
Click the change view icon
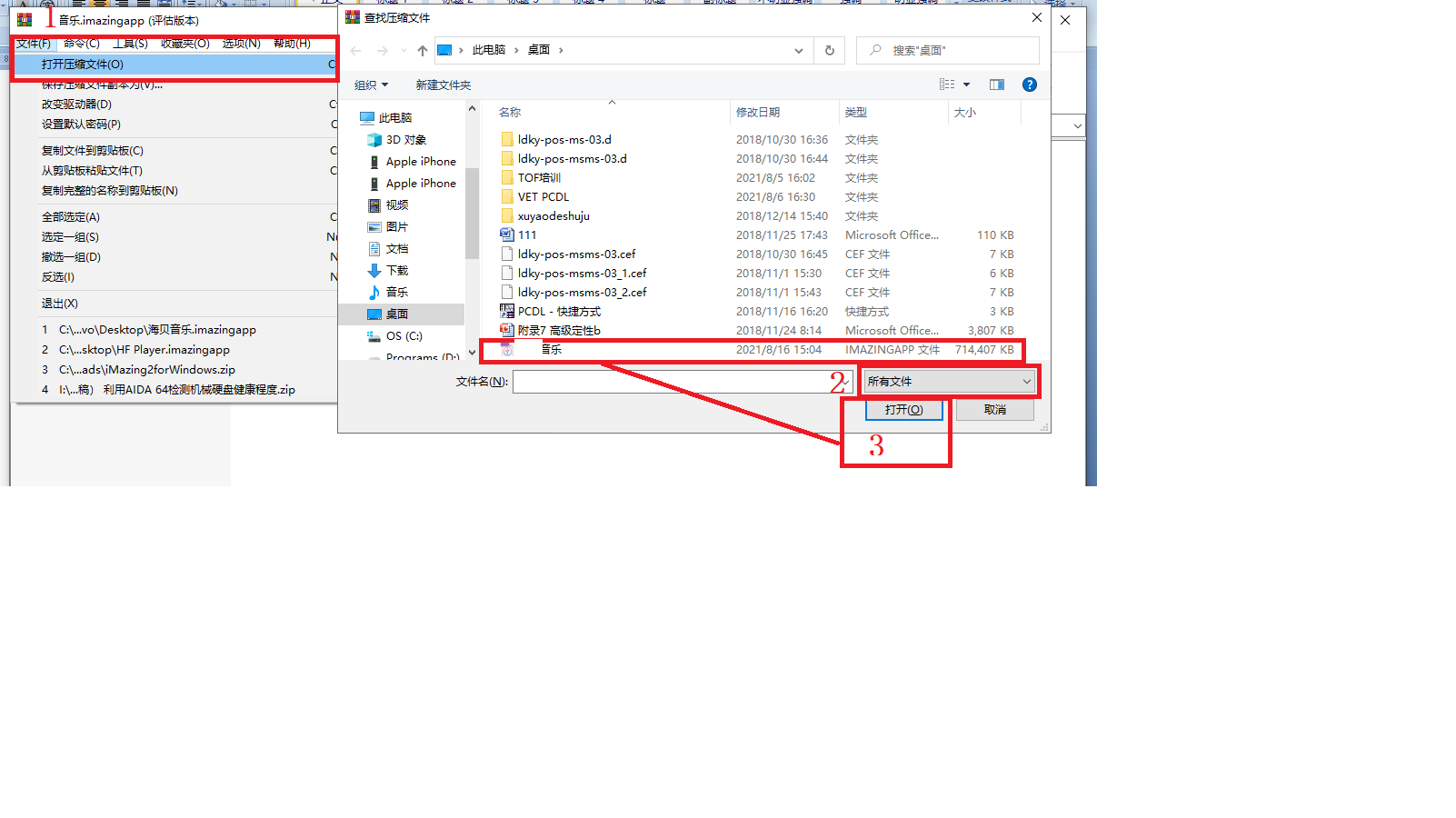pyautogui.click(x=947, y=85)
